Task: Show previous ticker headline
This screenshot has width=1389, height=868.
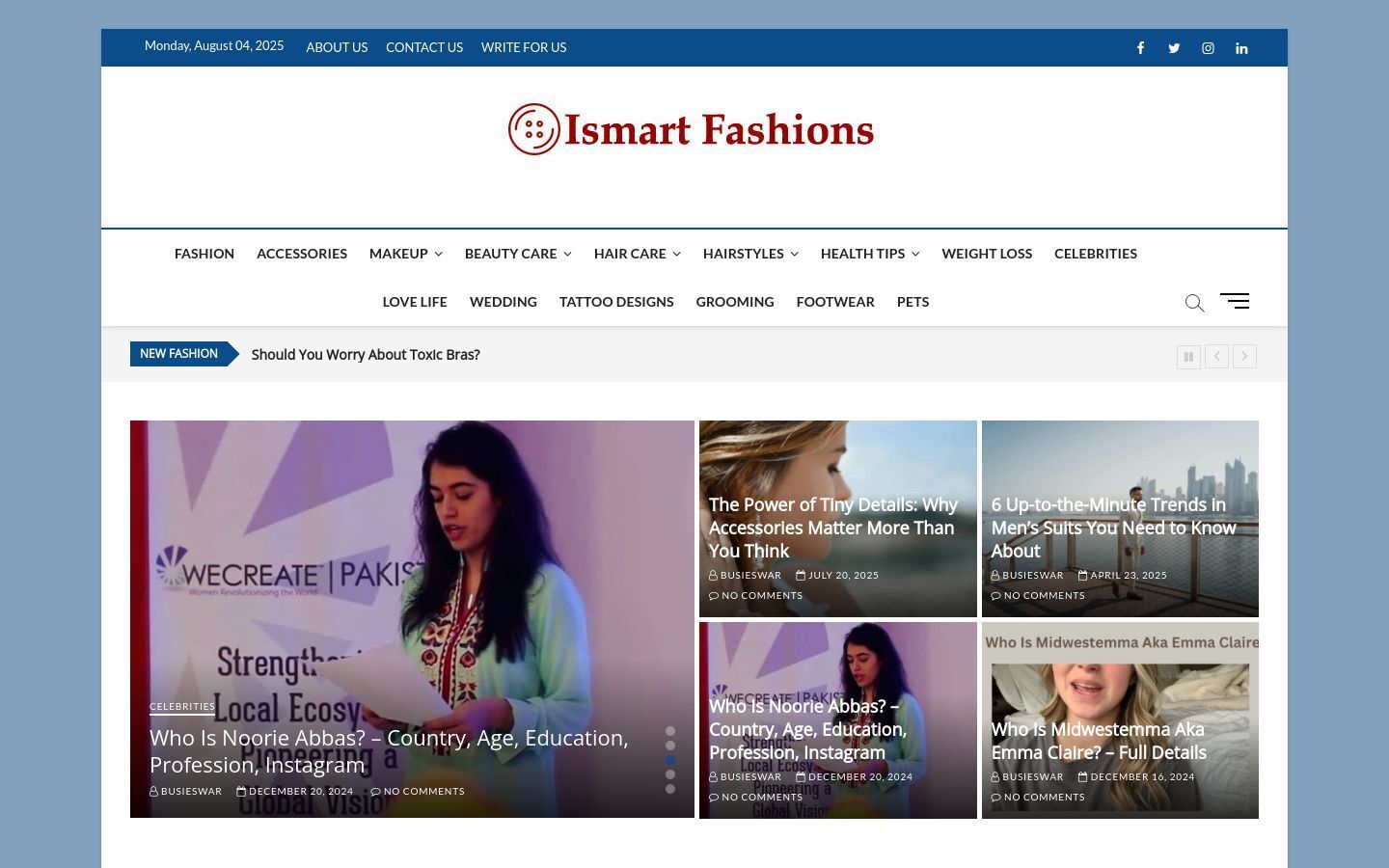Action: 1216,357
